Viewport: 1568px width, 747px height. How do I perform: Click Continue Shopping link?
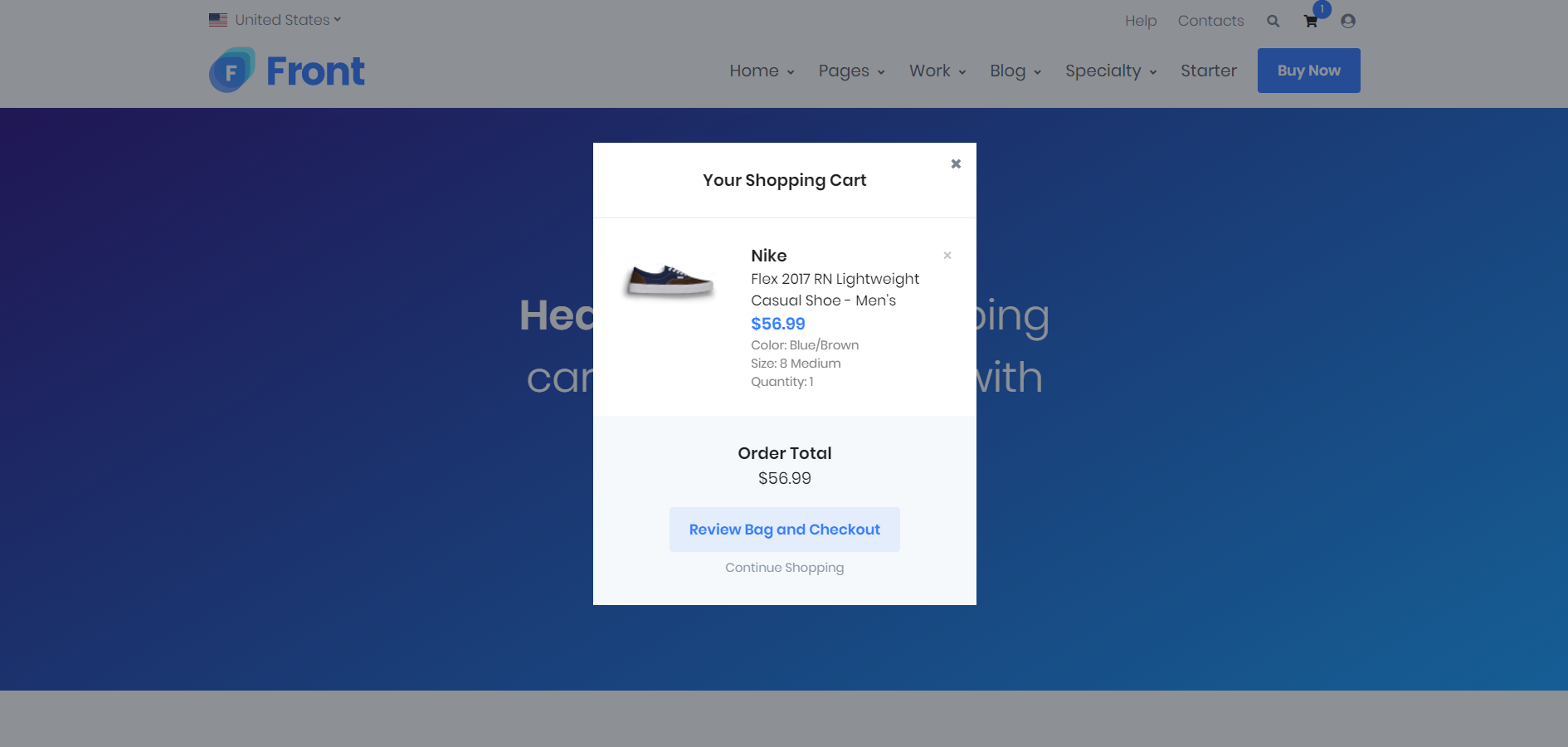coord(785,568)
